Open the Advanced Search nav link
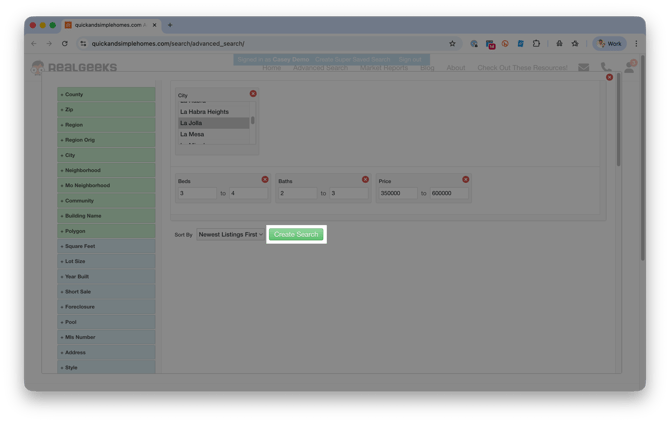The image size is (670, 423). (320, 68)
